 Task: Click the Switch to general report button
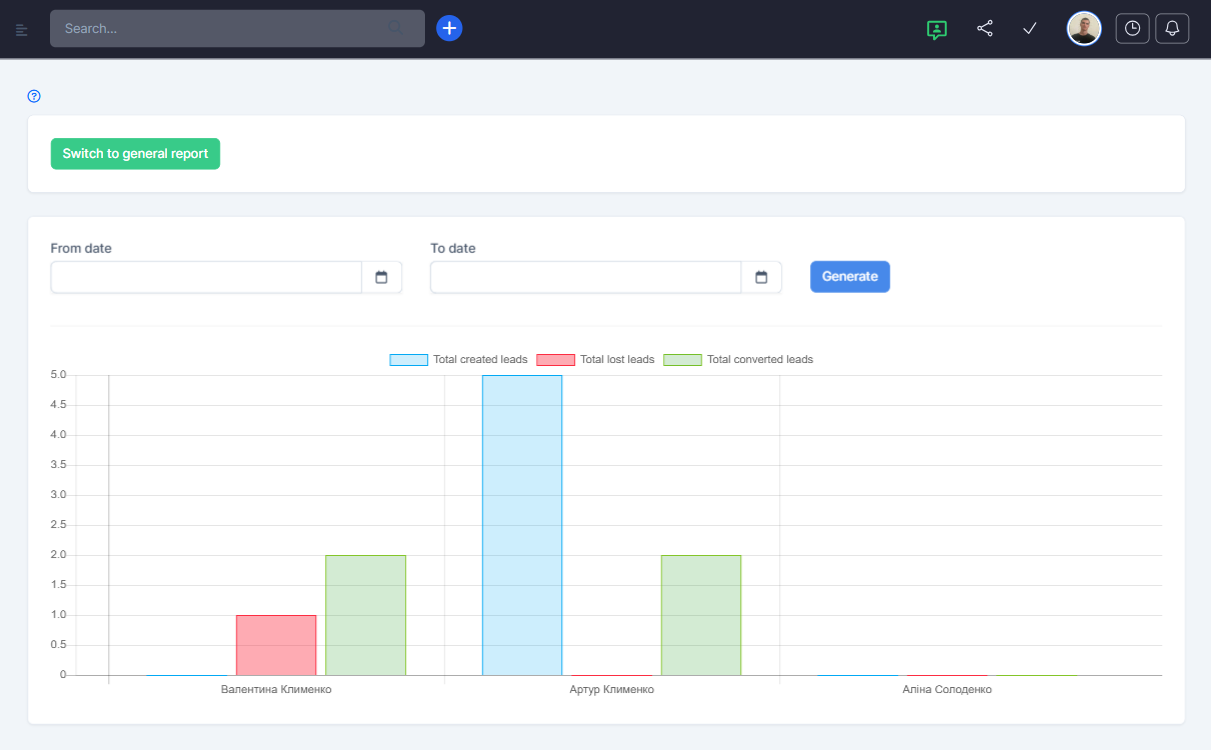[x=135, y=154]
